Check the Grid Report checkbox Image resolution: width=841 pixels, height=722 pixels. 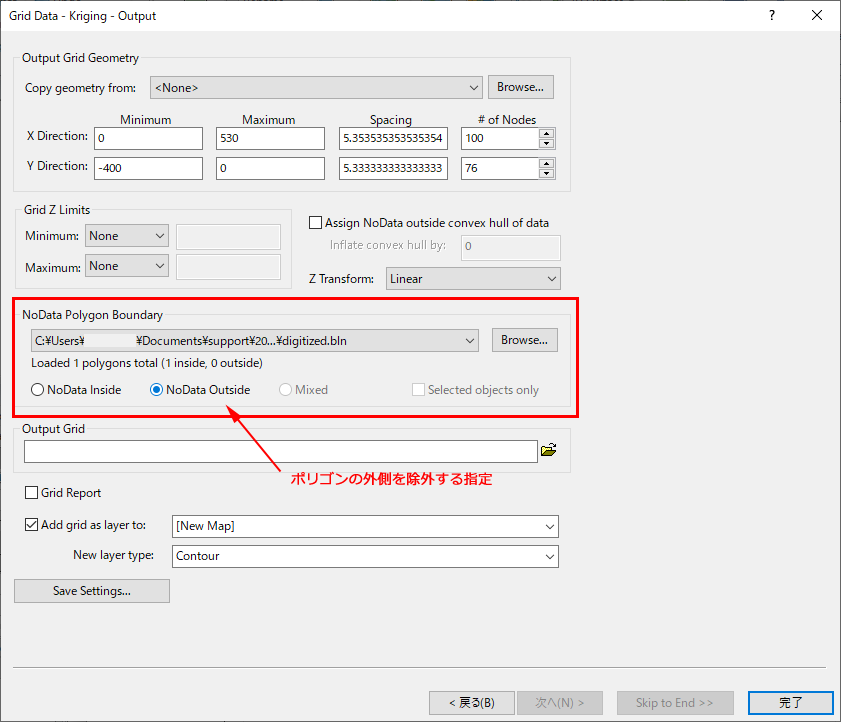tap(32, 493)
